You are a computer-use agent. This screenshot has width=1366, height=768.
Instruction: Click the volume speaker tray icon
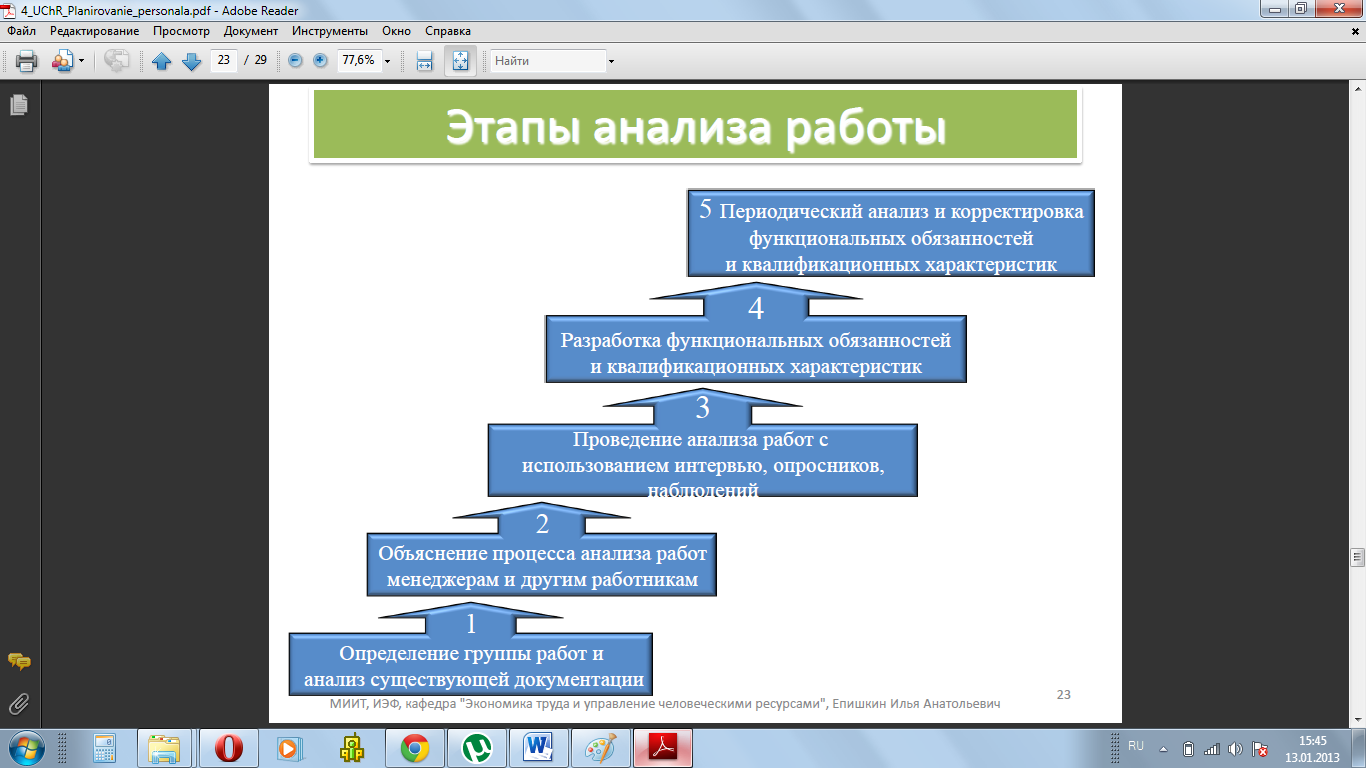[x=1236, y=749]
